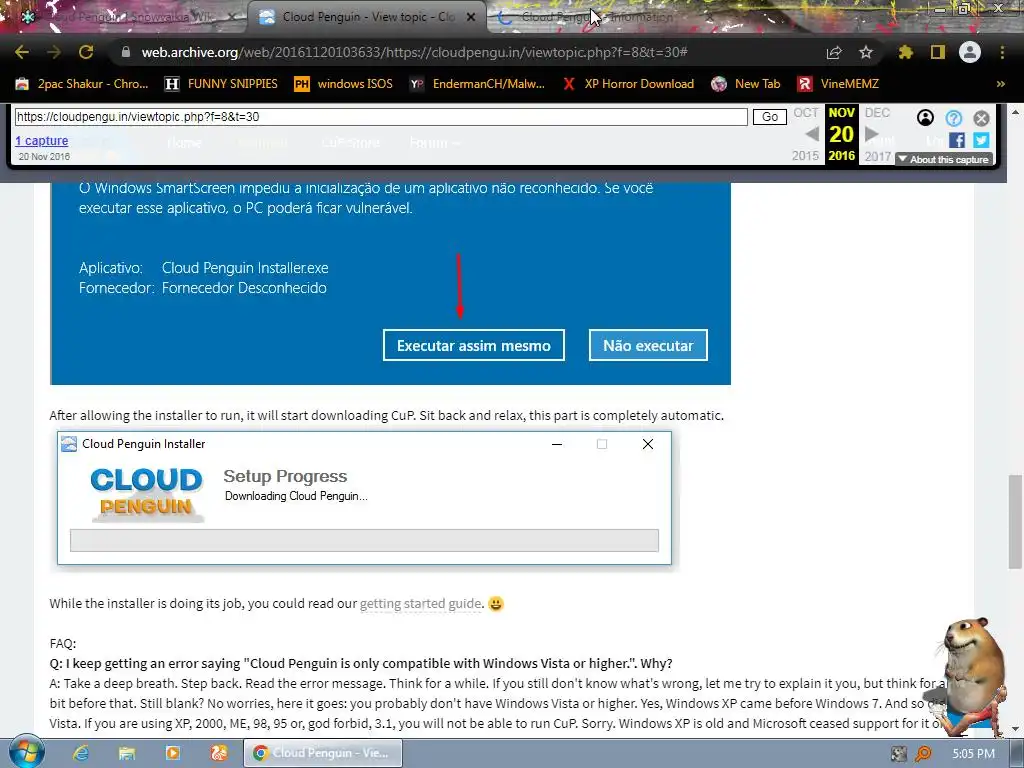Share capture on Facebook icon
This screenshot has height=768, width=1024.
coord(957,140)
